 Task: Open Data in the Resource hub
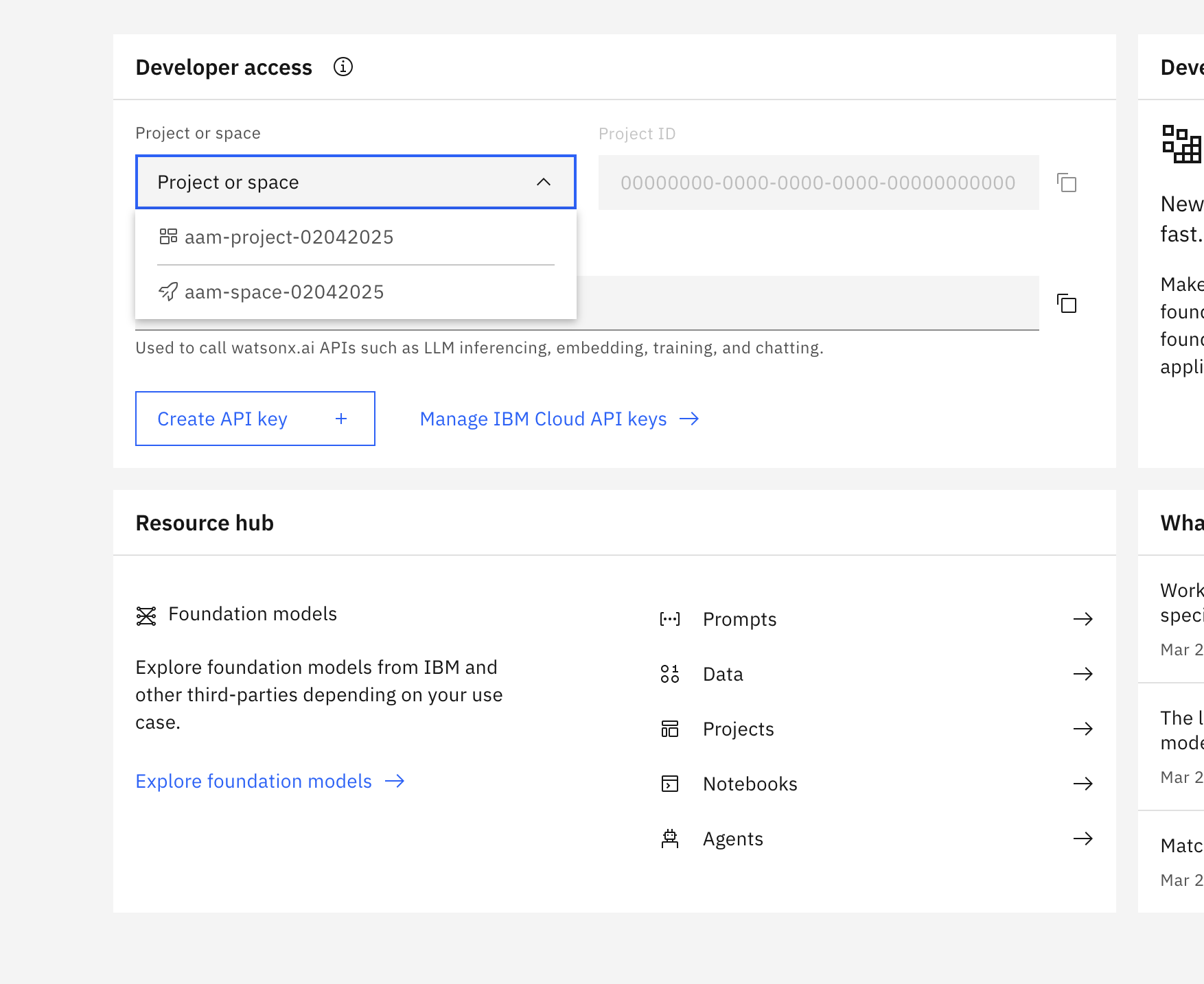click(x=723, y=674)
